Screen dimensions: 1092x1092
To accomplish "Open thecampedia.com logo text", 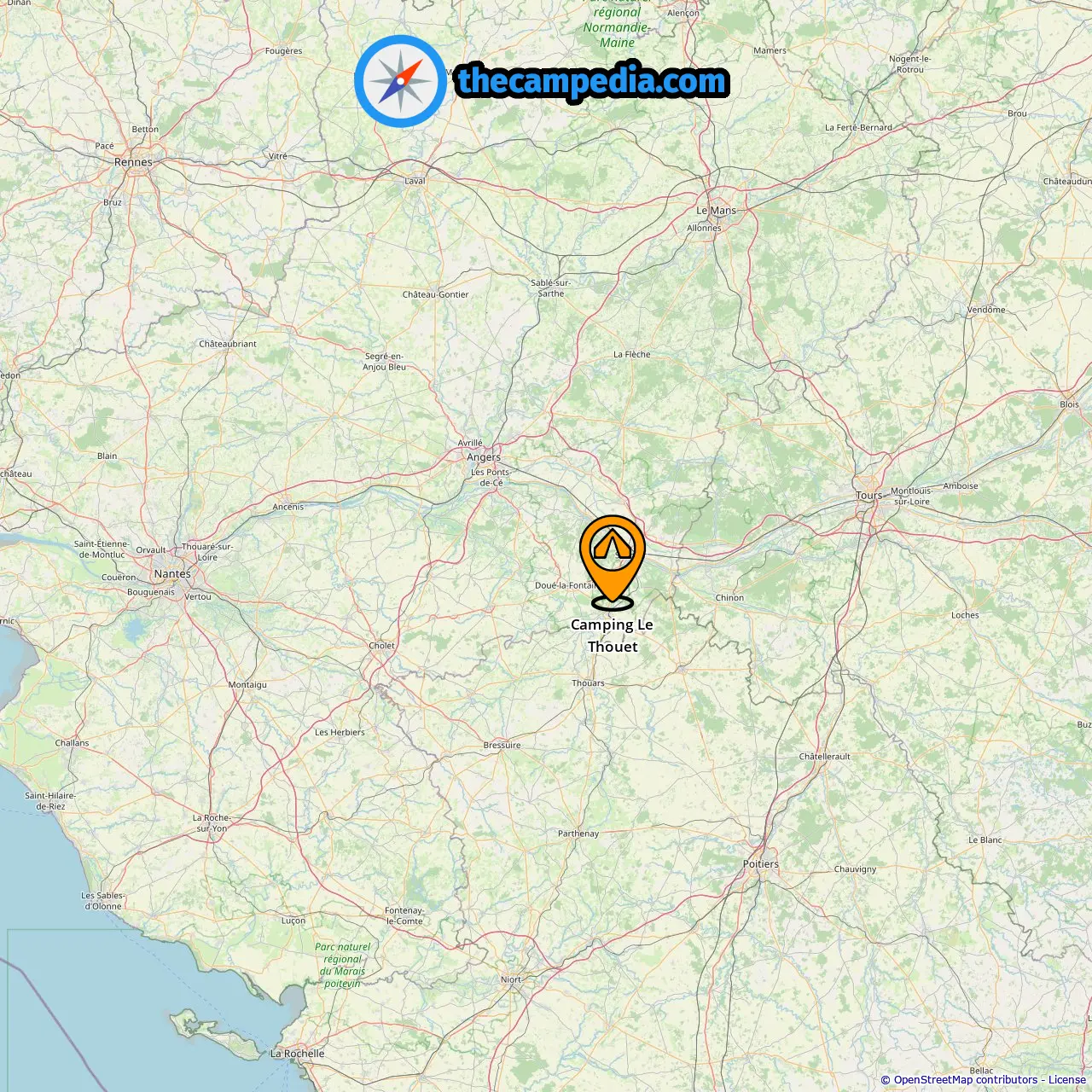I will point(592,82).
